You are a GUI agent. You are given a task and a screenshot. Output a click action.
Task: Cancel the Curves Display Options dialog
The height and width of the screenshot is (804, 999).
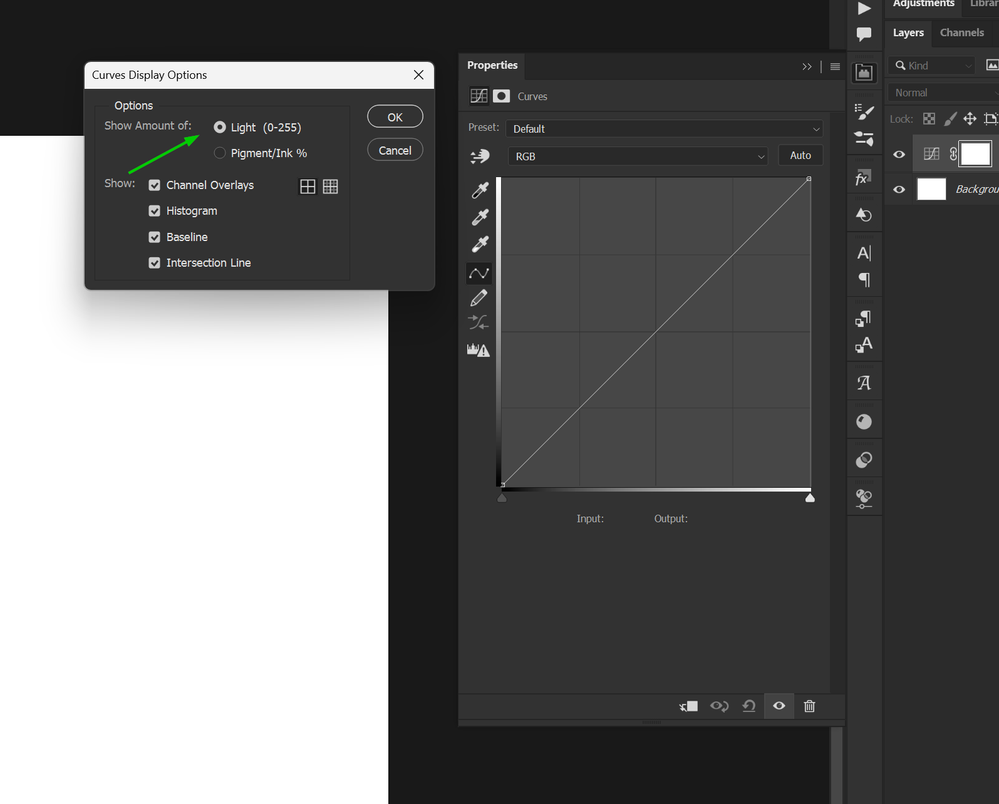coord(395,150)
